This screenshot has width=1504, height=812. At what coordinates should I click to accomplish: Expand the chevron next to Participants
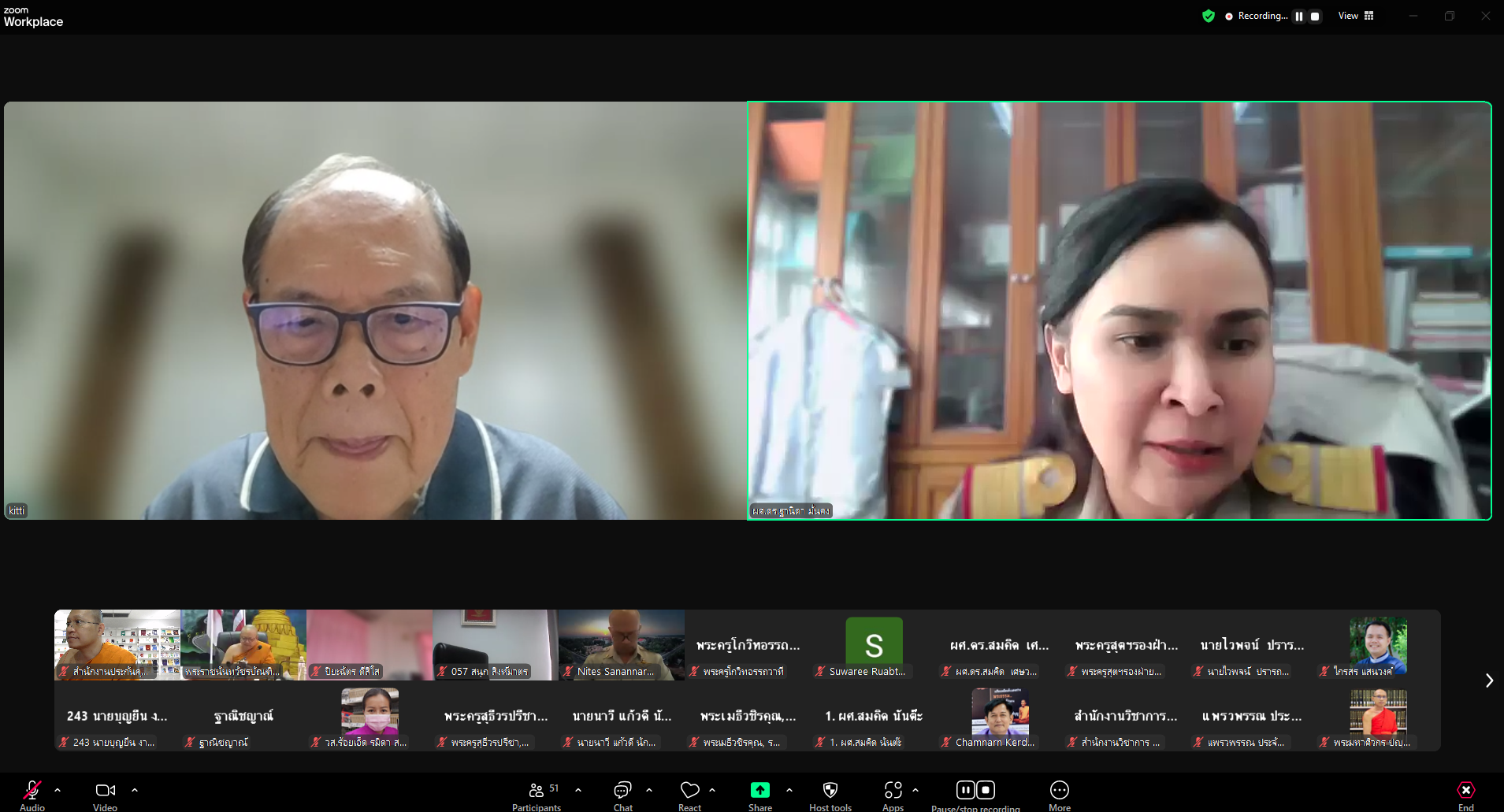click(x=578, y=790)
